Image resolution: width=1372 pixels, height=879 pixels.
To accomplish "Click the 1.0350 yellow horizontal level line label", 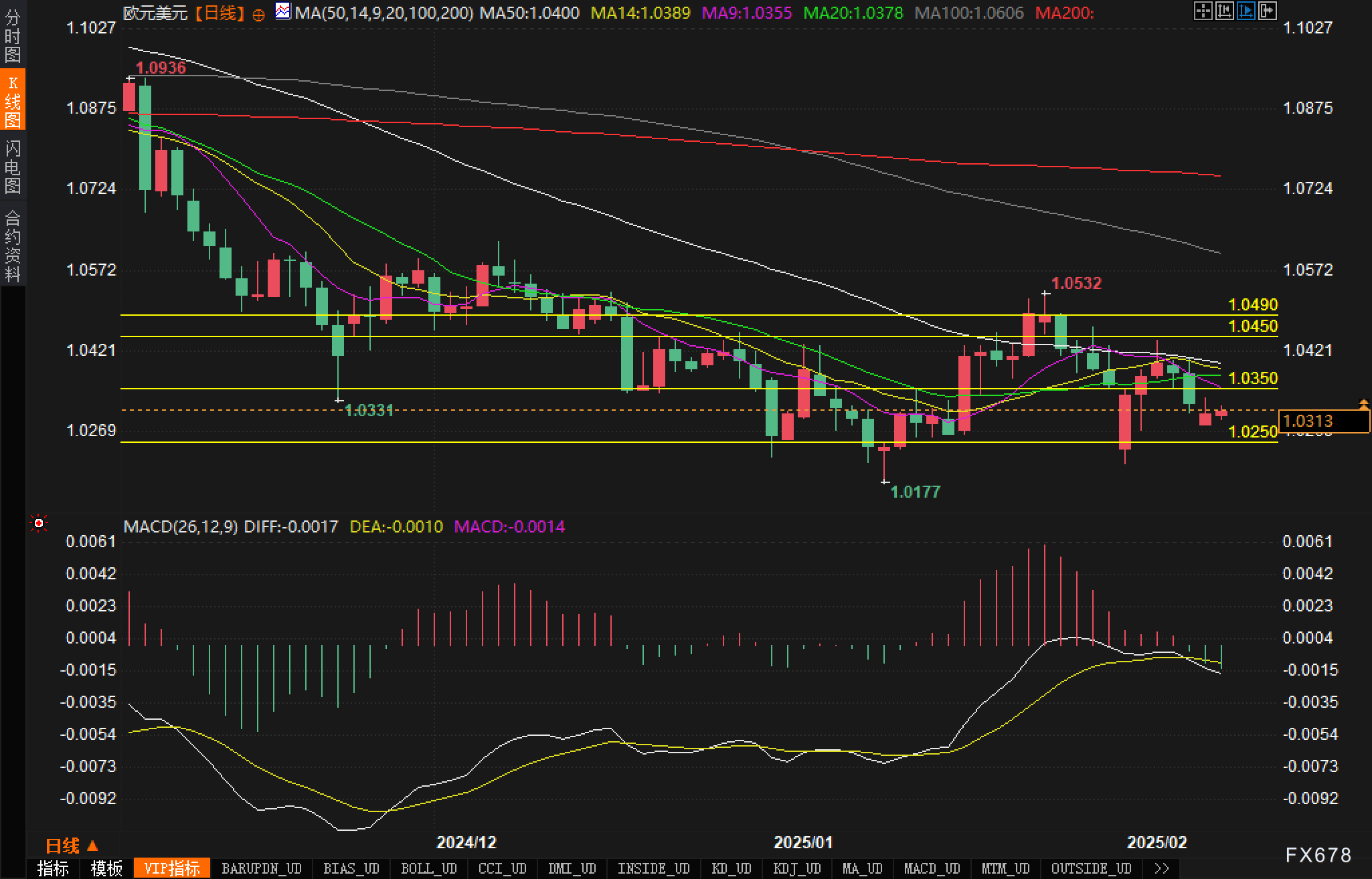I will click(x=1253, y=378).
